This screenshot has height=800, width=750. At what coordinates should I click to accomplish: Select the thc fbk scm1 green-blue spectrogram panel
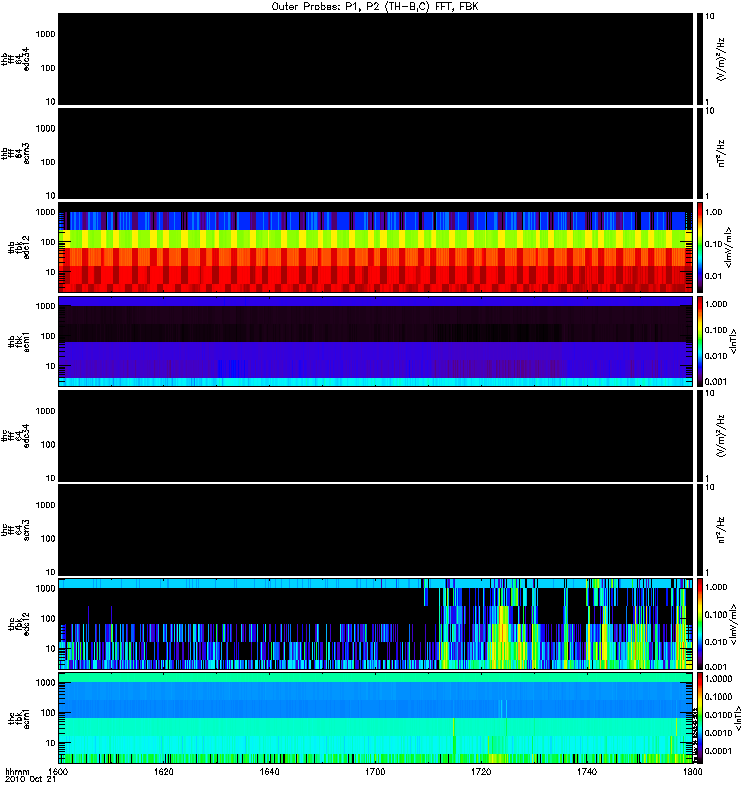pyautogui.click(x=376, y=718)
